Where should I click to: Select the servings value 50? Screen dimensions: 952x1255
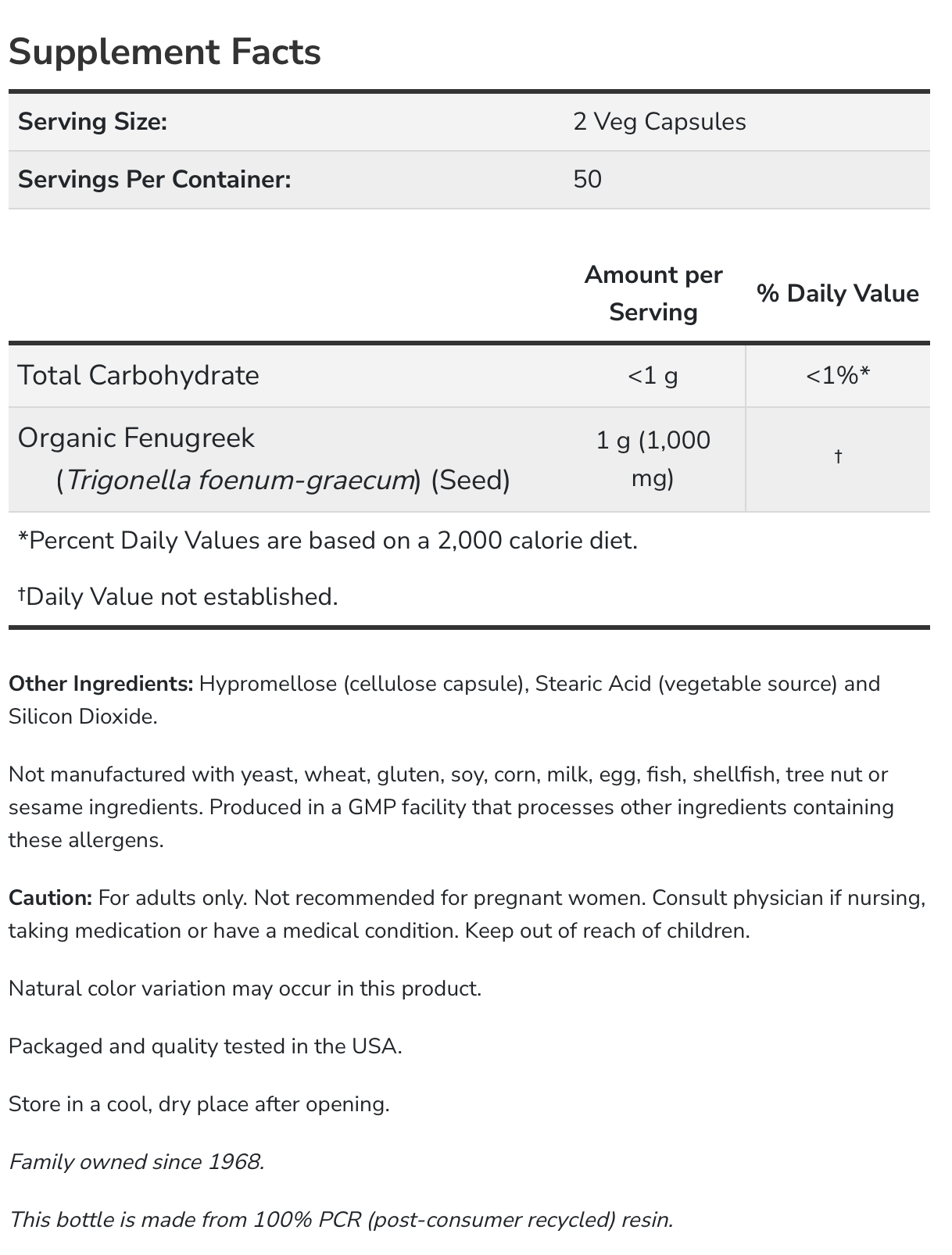(x=587, y=180)
